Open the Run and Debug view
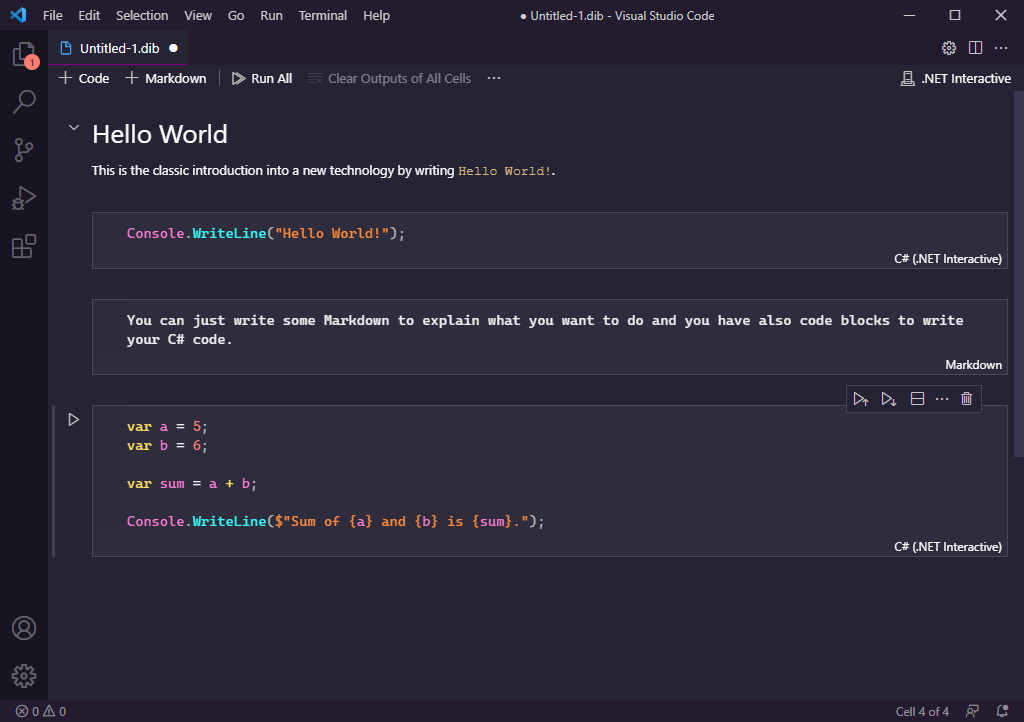Viewport: 1024px width, 722px height. tap(24, 198)
